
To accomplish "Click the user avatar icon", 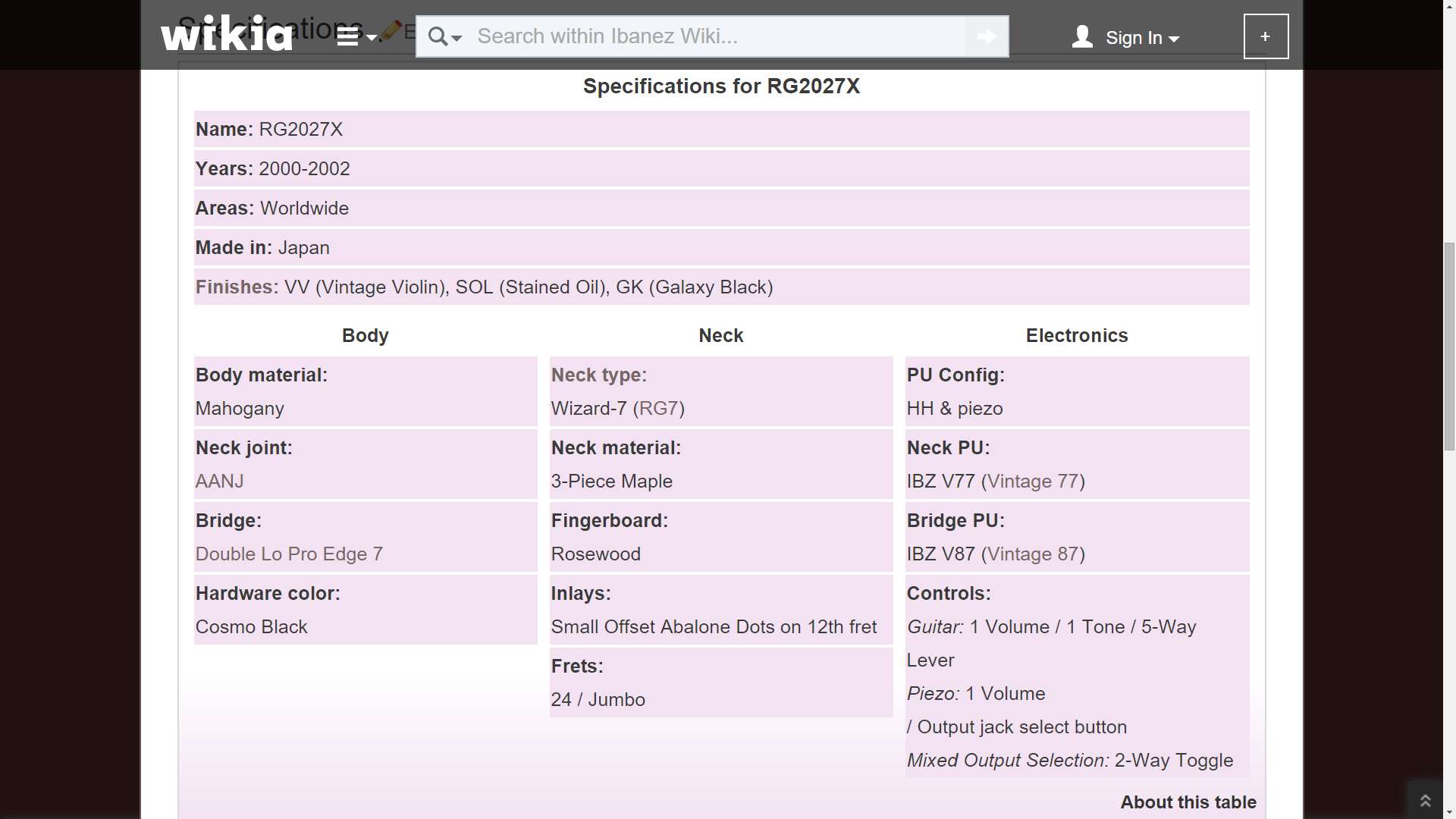I will 1082,36.
